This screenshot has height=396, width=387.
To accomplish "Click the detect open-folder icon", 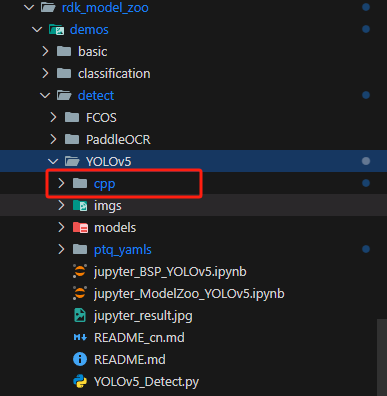I will 64,96.
